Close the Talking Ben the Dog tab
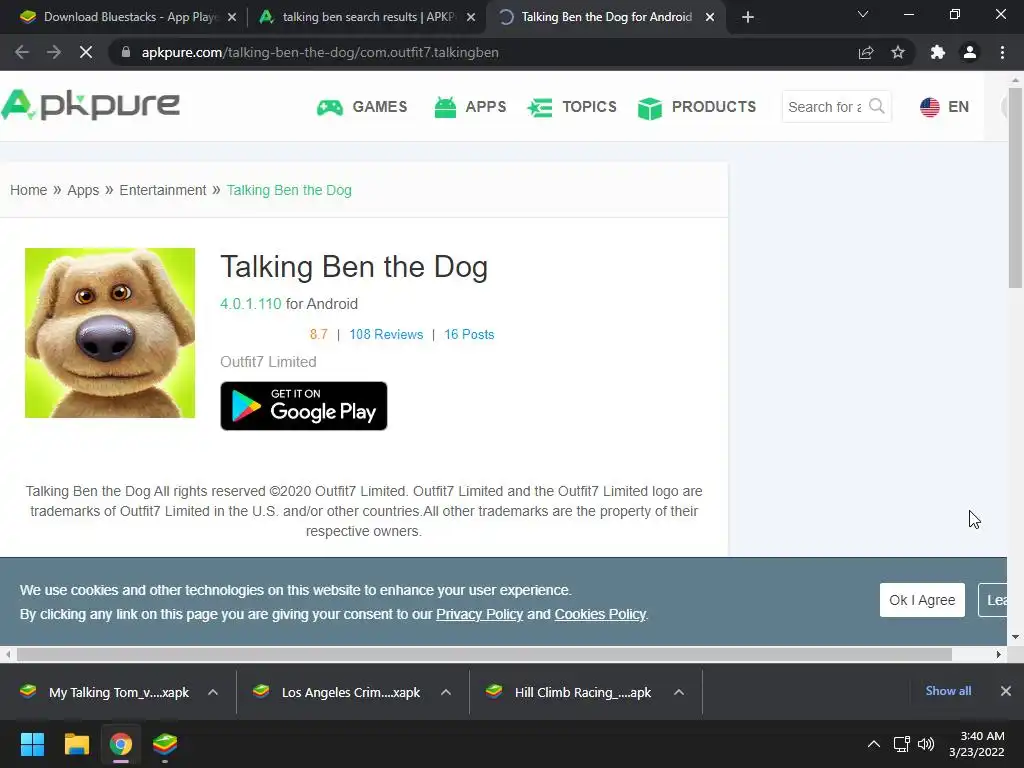The image size is (1024, 768). [710, 17]
